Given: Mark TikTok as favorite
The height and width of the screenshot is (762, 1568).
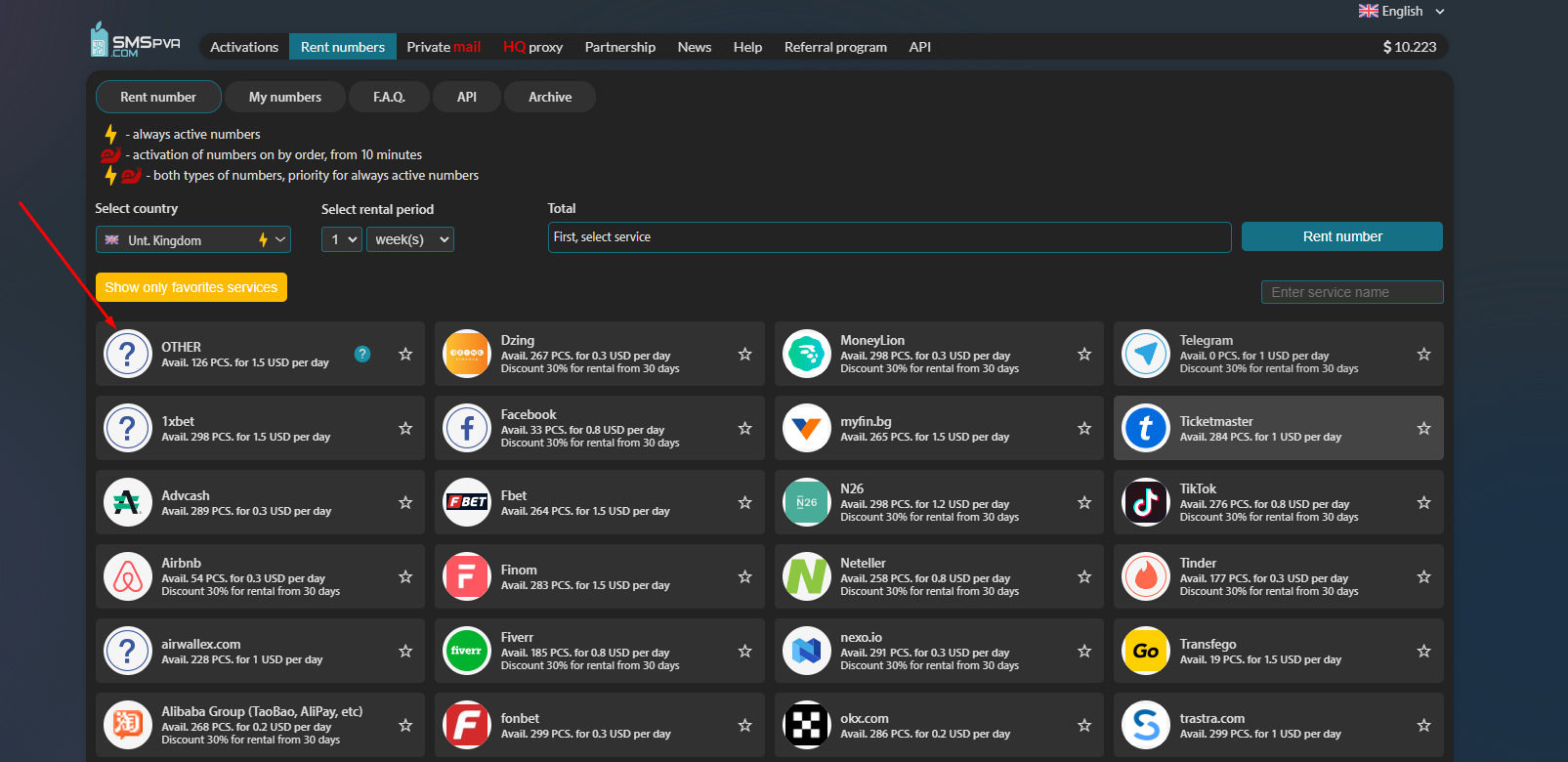Looking at the screenshot, I should coord(1424,502).
